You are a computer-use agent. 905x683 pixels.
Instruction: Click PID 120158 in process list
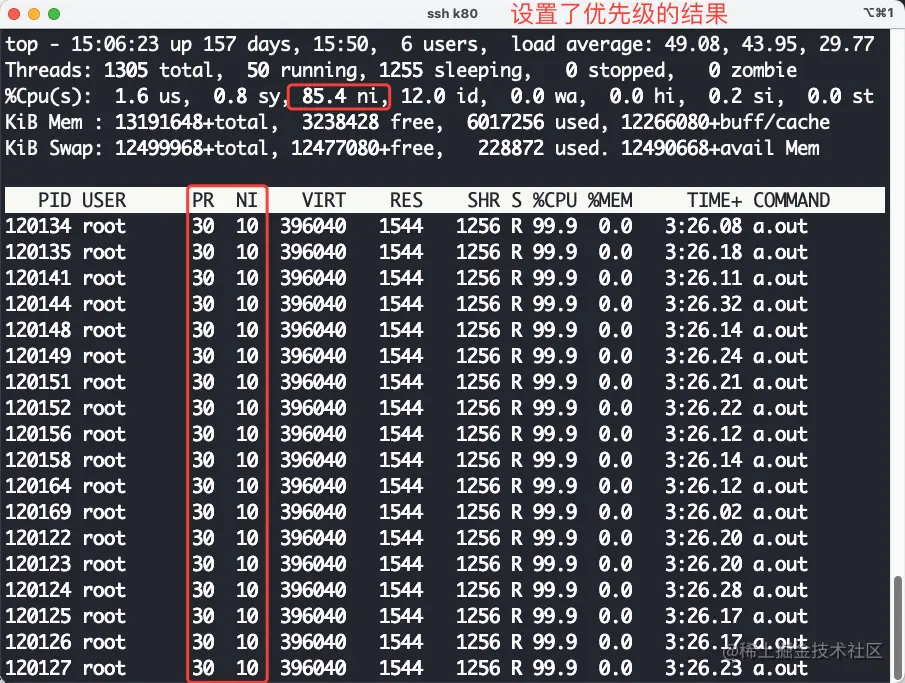(x=38, y=460)
